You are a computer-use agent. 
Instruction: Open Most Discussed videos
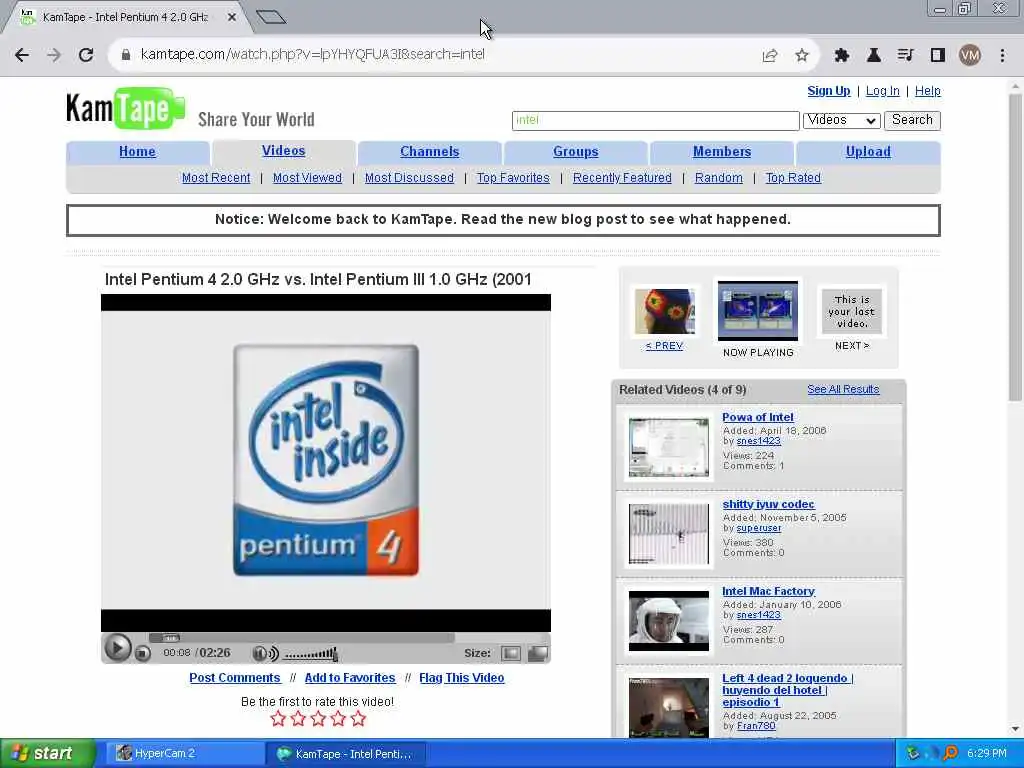[409, 178]
